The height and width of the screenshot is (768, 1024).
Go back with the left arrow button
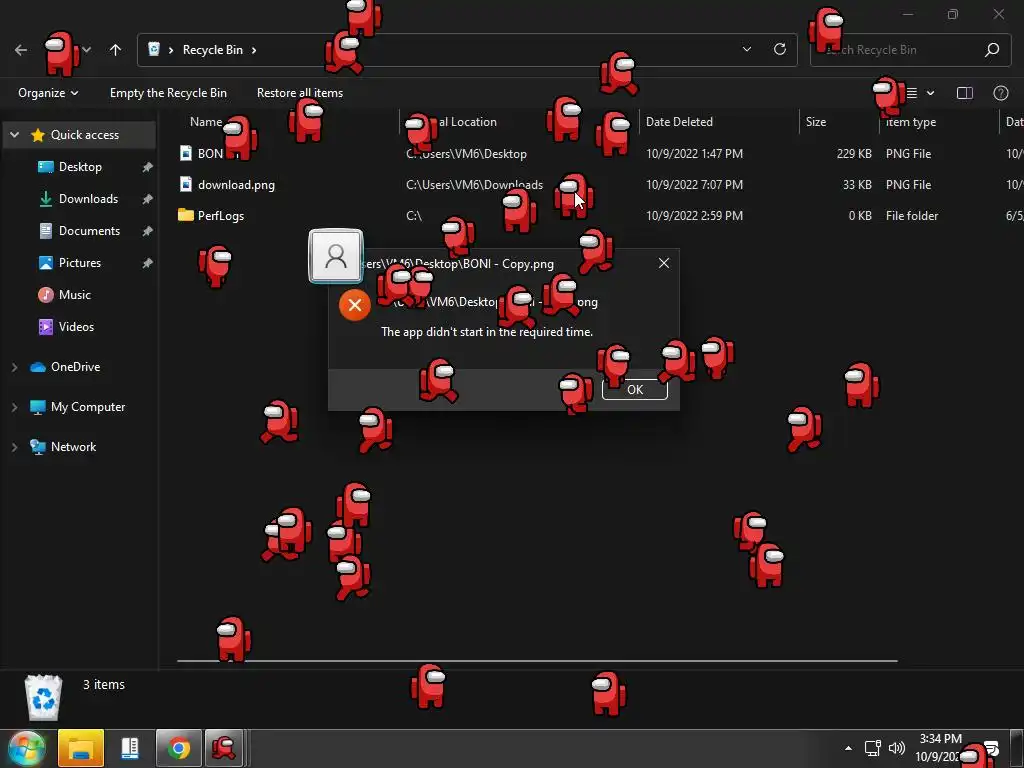[x=21, y=50]
